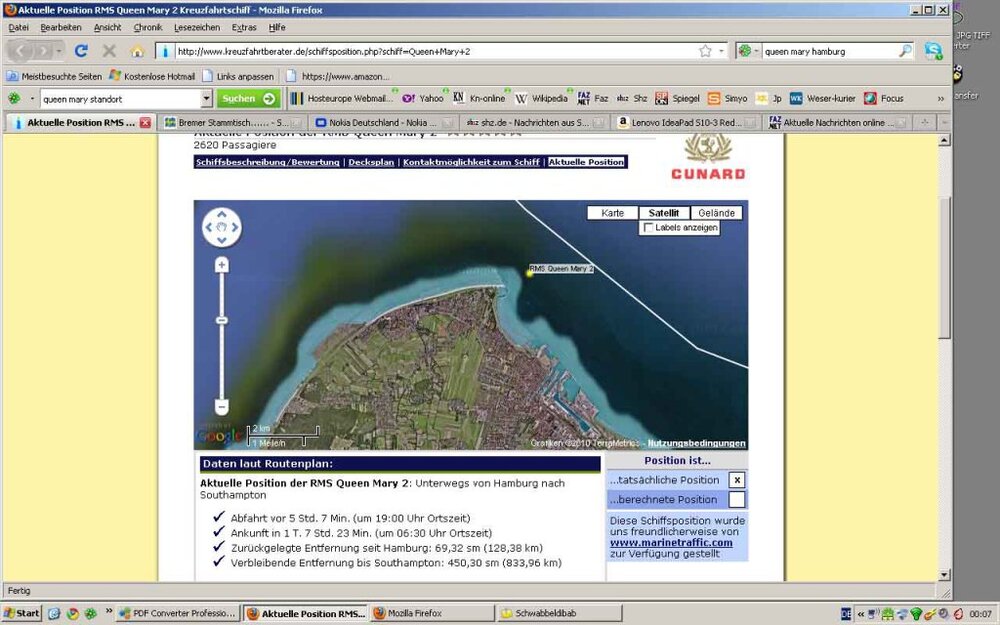This screenshot has width=1000, height=625.
Task: Switch to the Bremer Stammtisch tab
Action: click(x=233, y=122)
